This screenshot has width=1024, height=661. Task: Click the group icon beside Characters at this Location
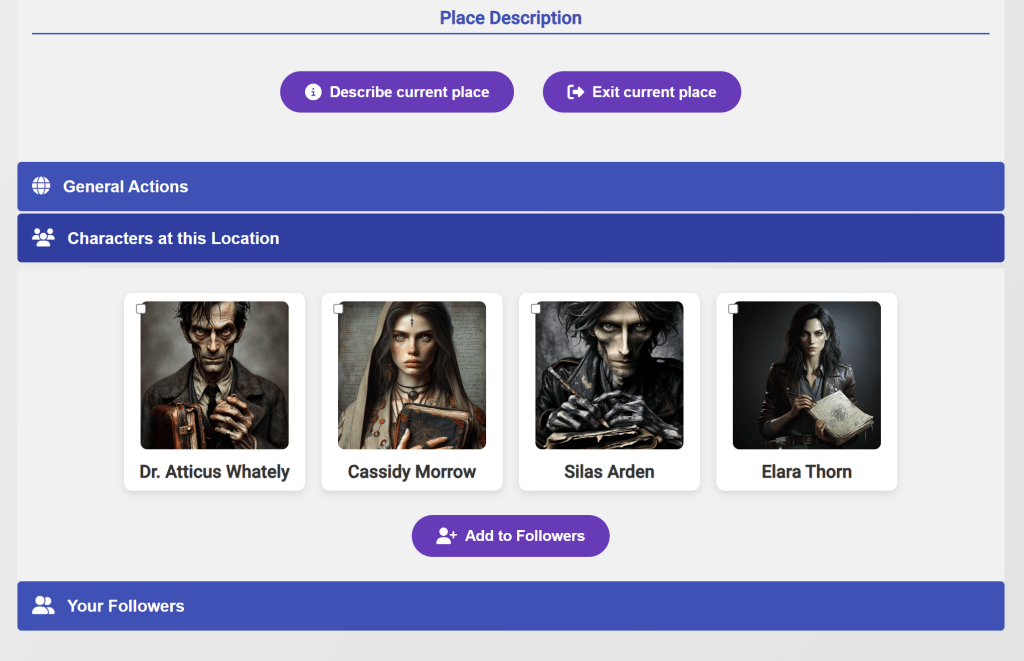pyautogui.click(x=43, y=238)
